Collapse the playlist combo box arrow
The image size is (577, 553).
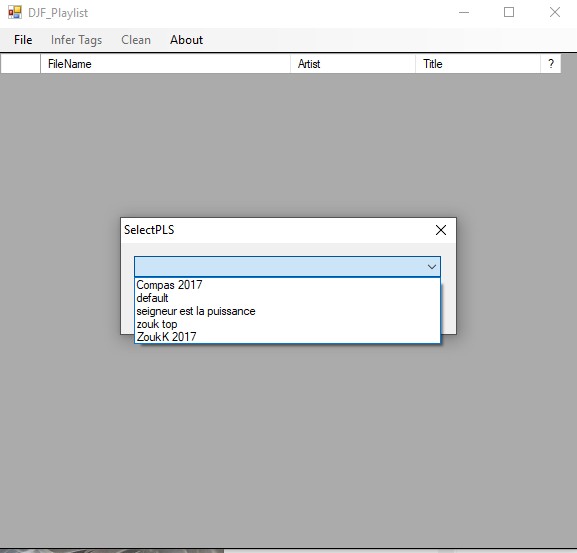pyautogui.click(x=432, y=267)
